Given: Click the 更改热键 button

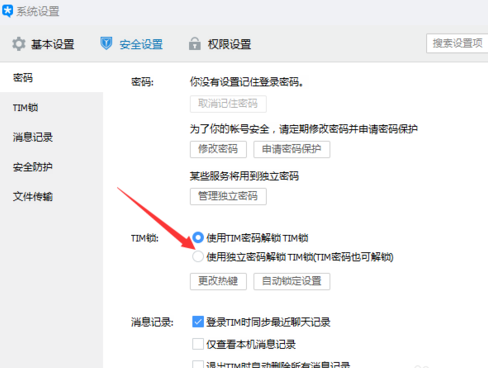Looking at the screenshot, I should pyautogui.click(x=218, y=281).
